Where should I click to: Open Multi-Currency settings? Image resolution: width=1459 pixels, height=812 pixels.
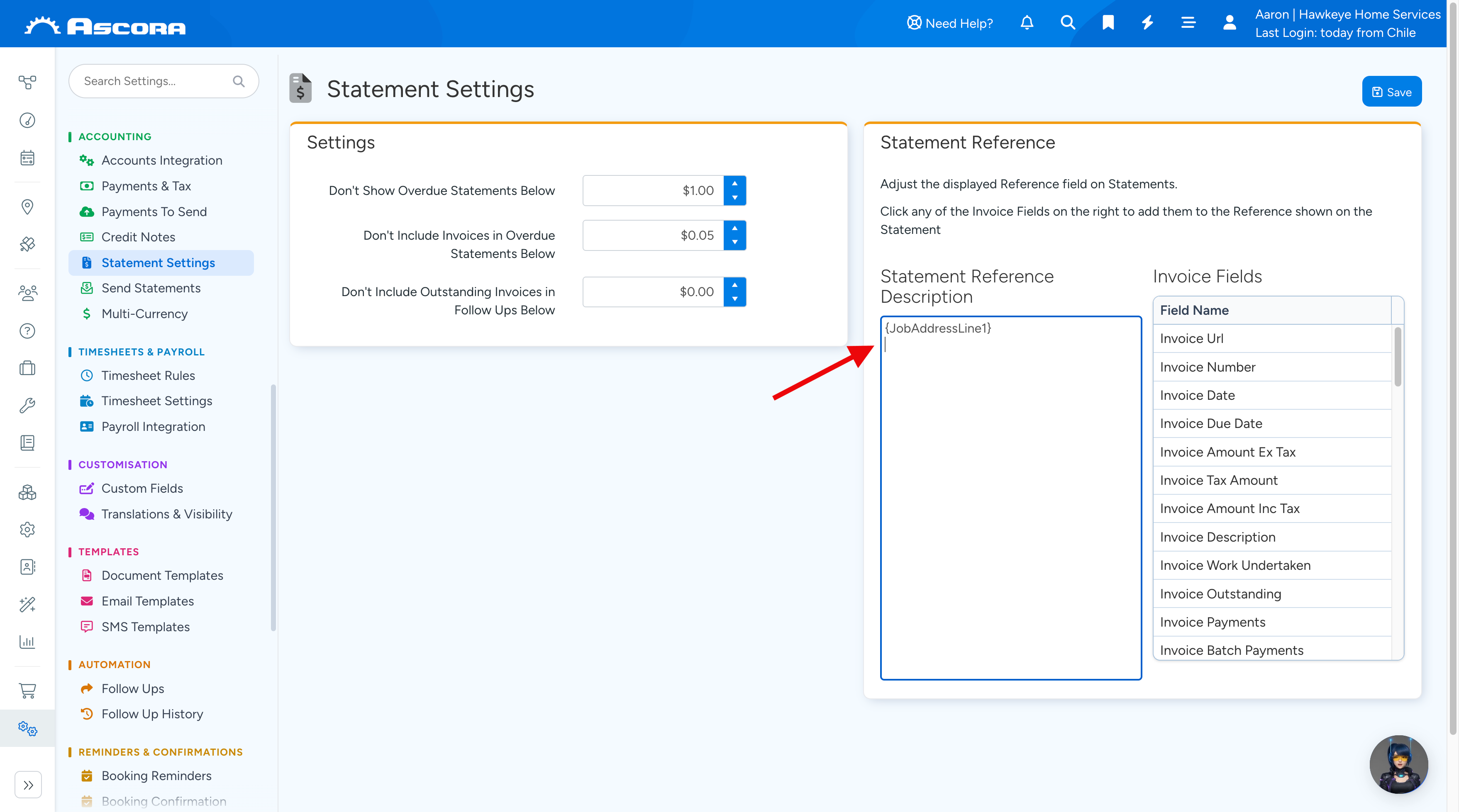tap(161, 314)
